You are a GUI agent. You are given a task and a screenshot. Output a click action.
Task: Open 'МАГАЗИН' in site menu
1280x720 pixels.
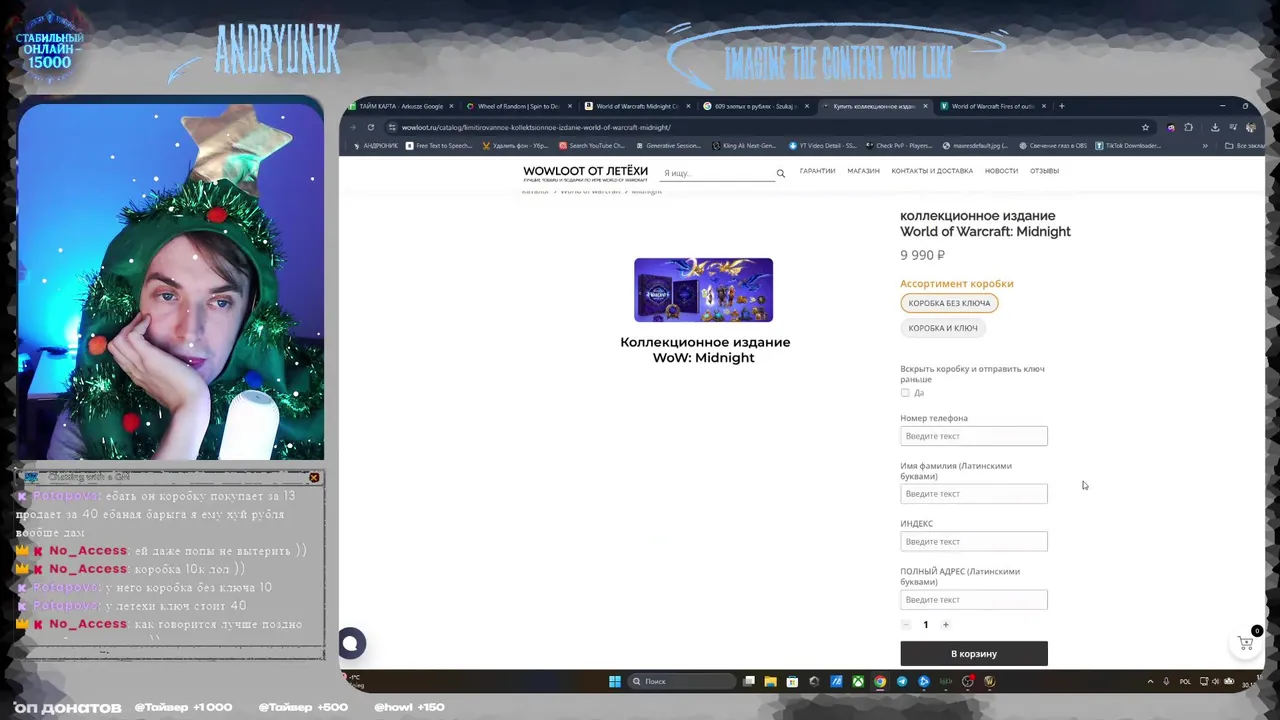click(863, 171)
